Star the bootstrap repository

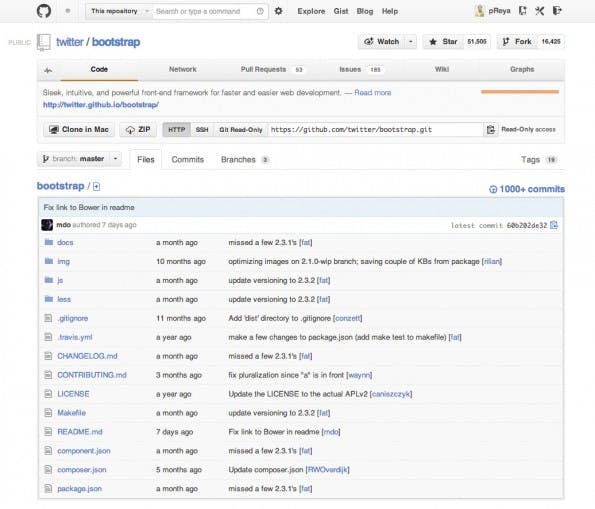point(443,42)
